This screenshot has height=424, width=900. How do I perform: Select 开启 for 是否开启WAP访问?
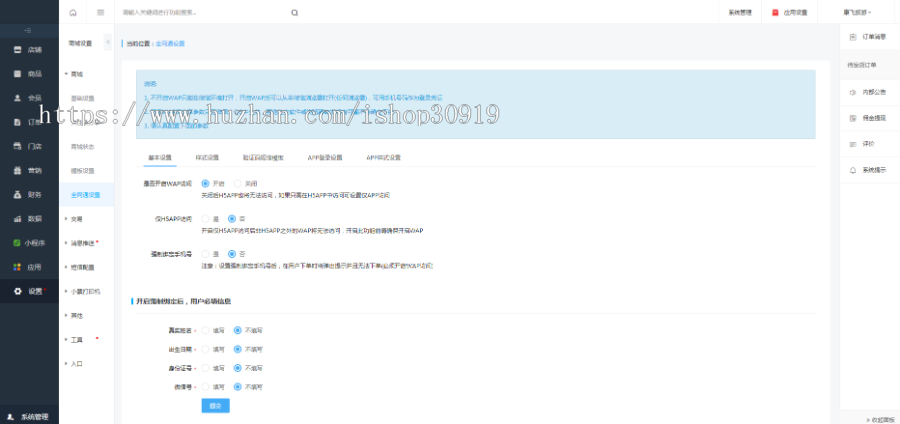pos(205,184)
